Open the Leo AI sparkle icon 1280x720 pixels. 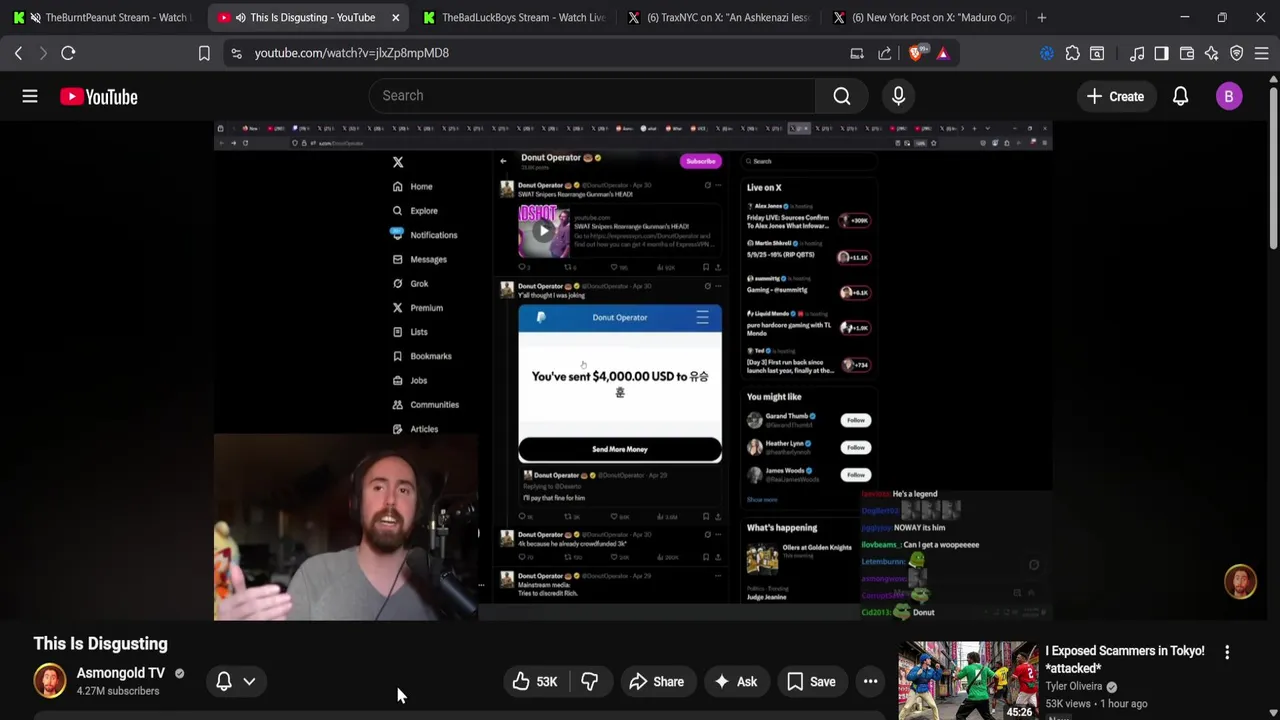pos(1212,53)
